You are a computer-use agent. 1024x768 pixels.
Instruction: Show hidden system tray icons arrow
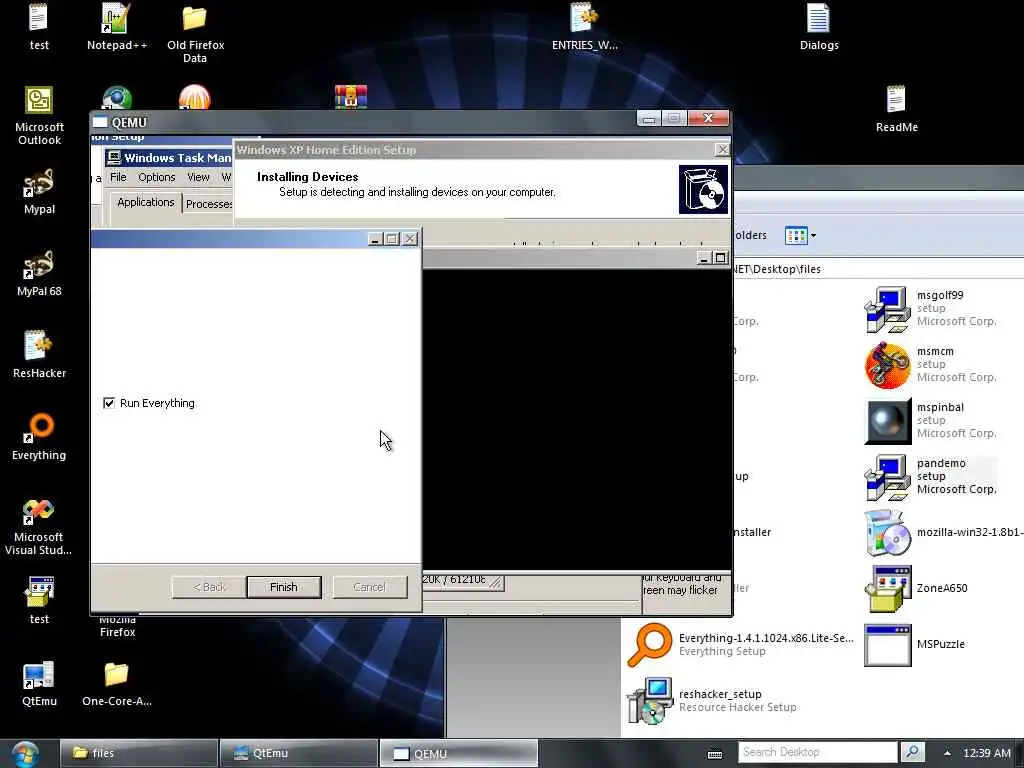[x=947, y=753]
